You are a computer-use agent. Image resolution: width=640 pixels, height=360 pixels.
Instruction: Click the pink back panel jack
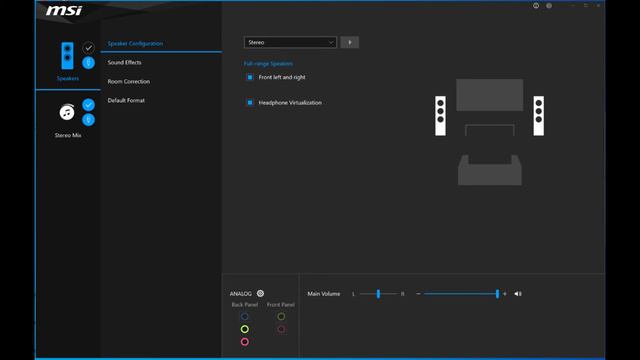point(244,342)
